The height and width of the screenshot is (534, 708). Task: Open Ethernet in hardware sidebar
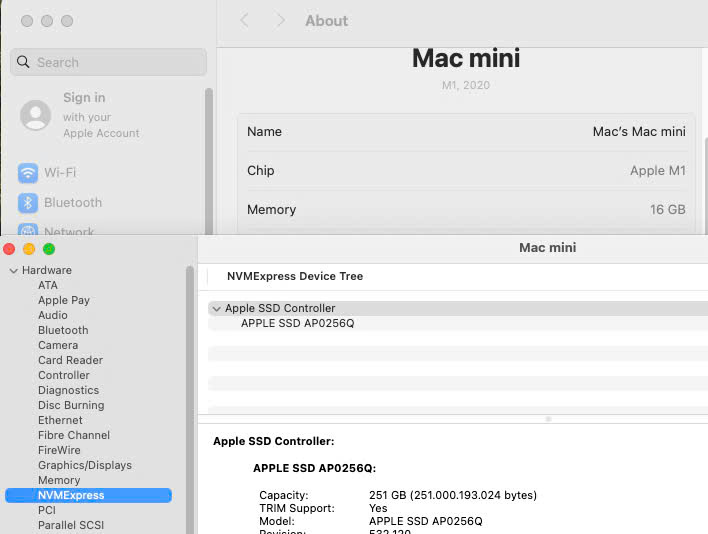[60, 420]
